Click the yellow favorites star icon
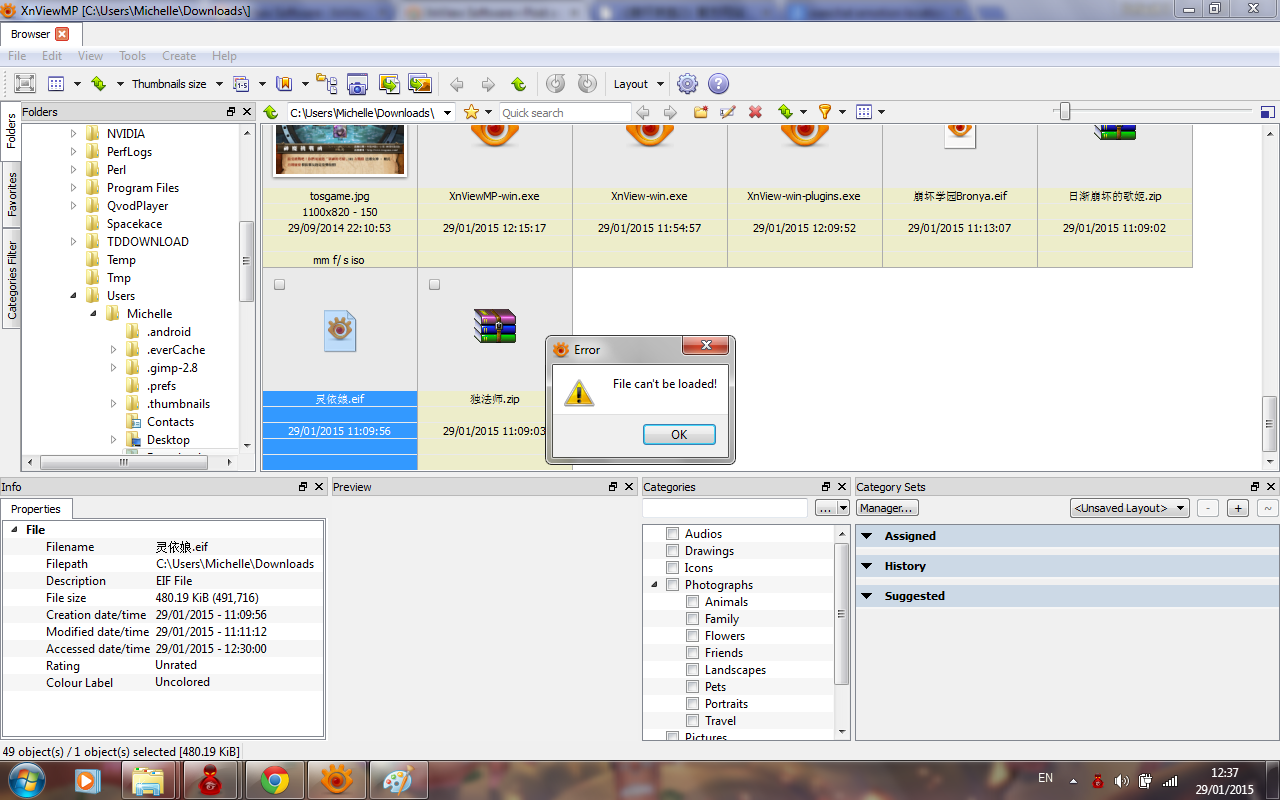 click(471, 112)
